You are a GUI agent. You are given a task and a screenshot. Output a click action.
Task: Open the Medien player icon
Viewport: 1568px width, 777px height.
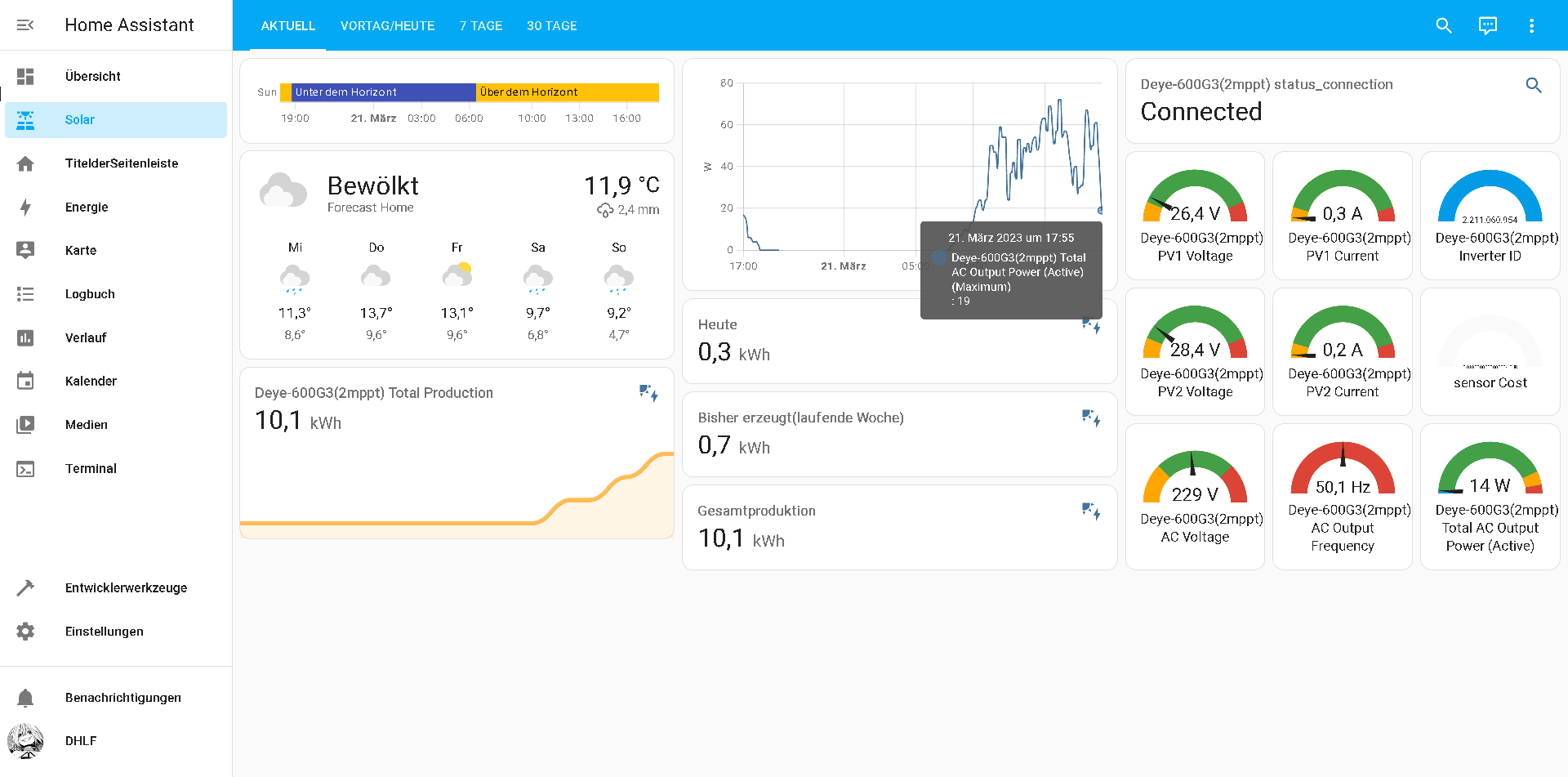[x=25, y=425]
